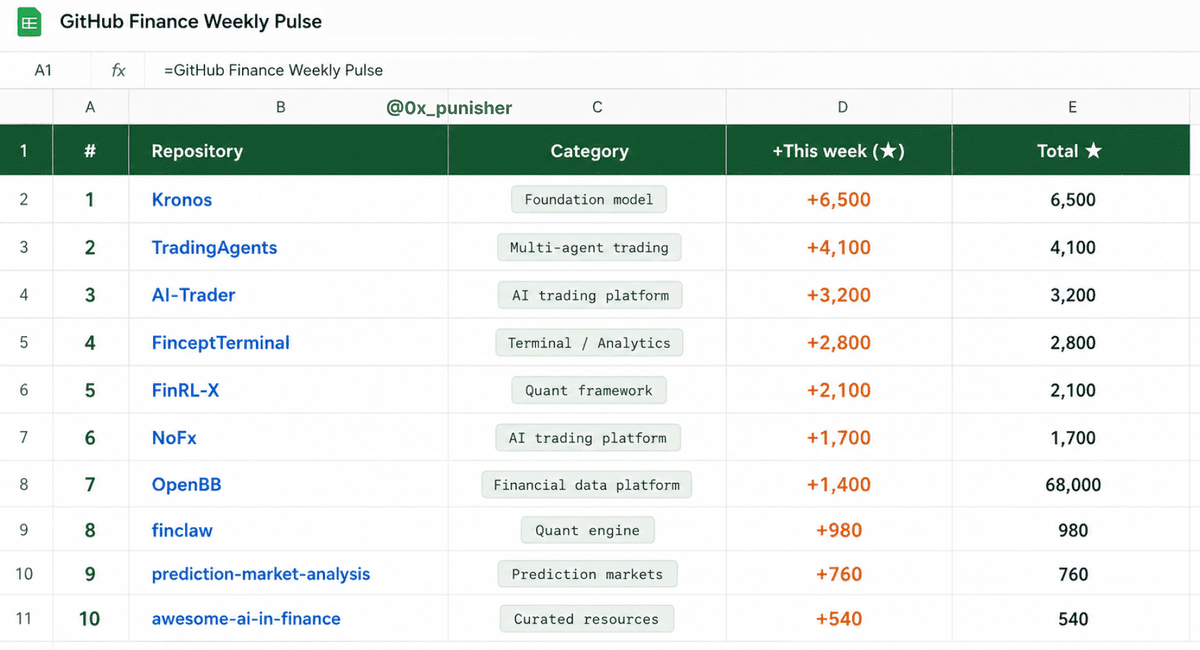Open the FinRL-X repository link

point(185,390)
